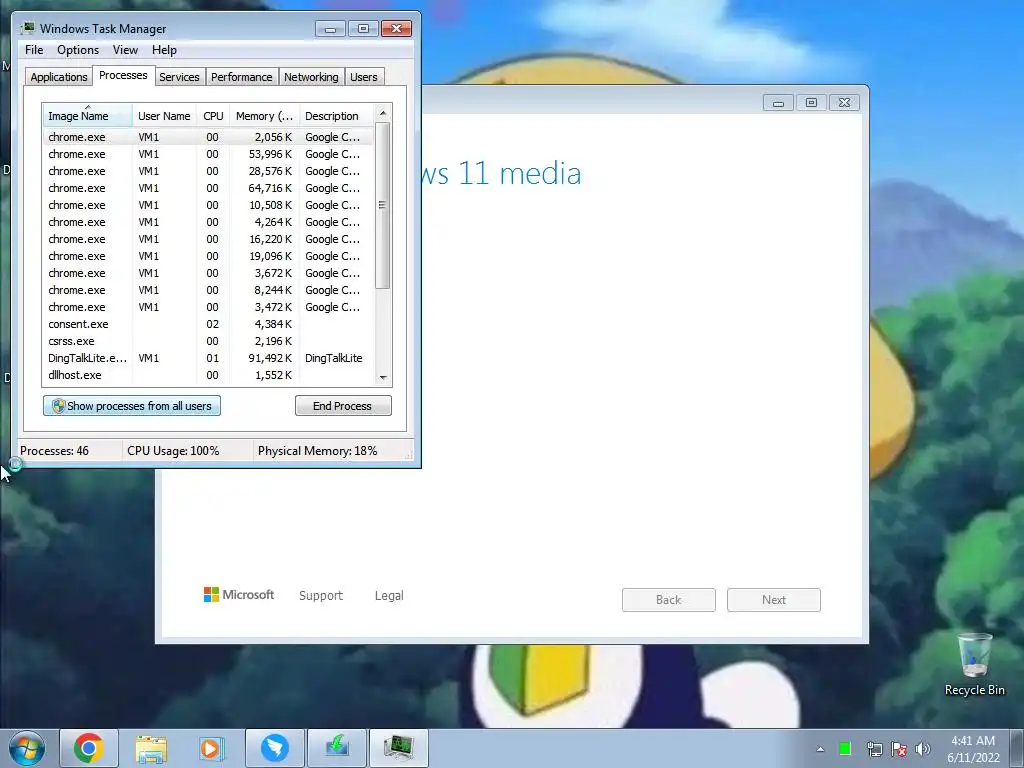The image size is (1024, 768).
Task: Switch to the Users tab
Action: pyautogui.click(x=364, y=77)
